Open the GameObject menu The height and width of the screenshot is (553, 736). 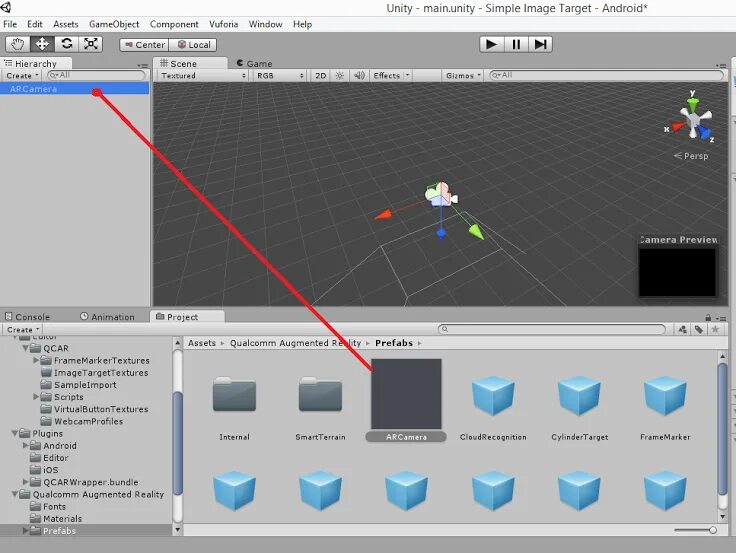coord(114,24)
